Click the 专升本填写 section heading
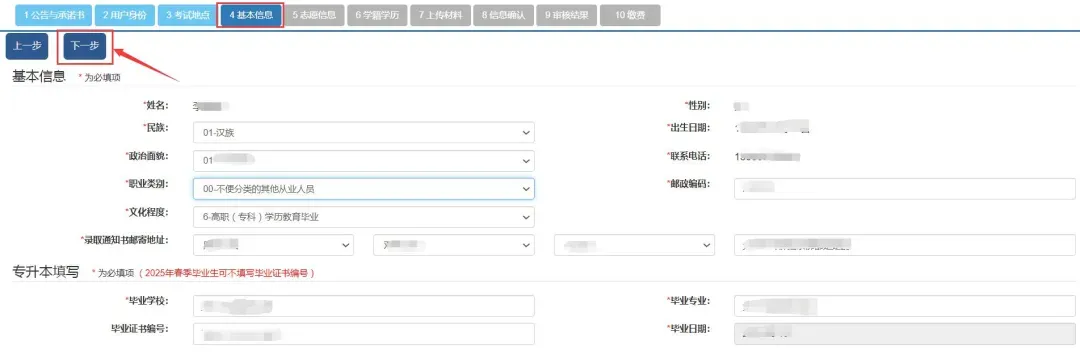This screenshot has width=1080, height=362. click(45, 272)
